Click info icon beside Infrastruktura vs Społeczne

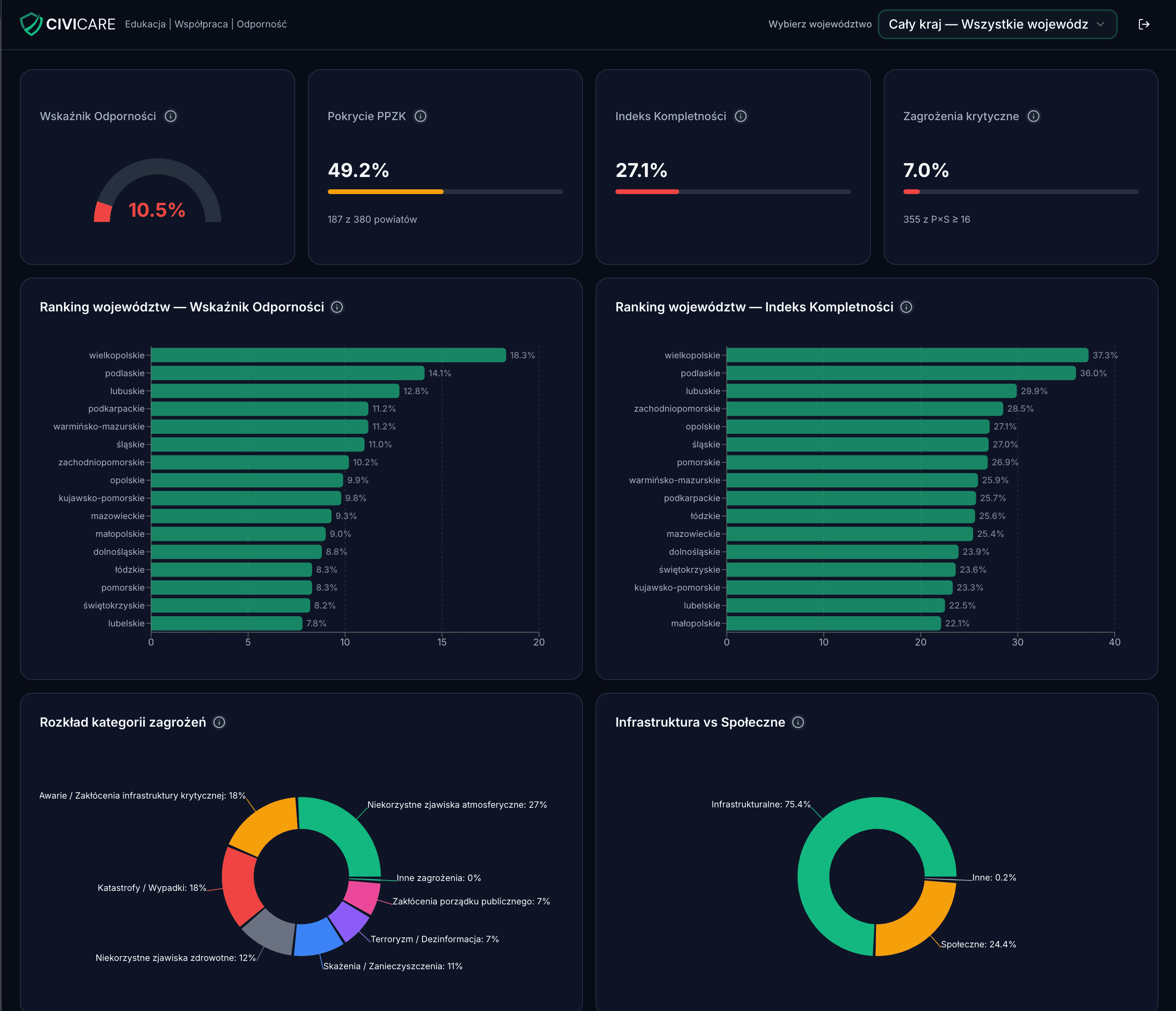pos(798,722)
